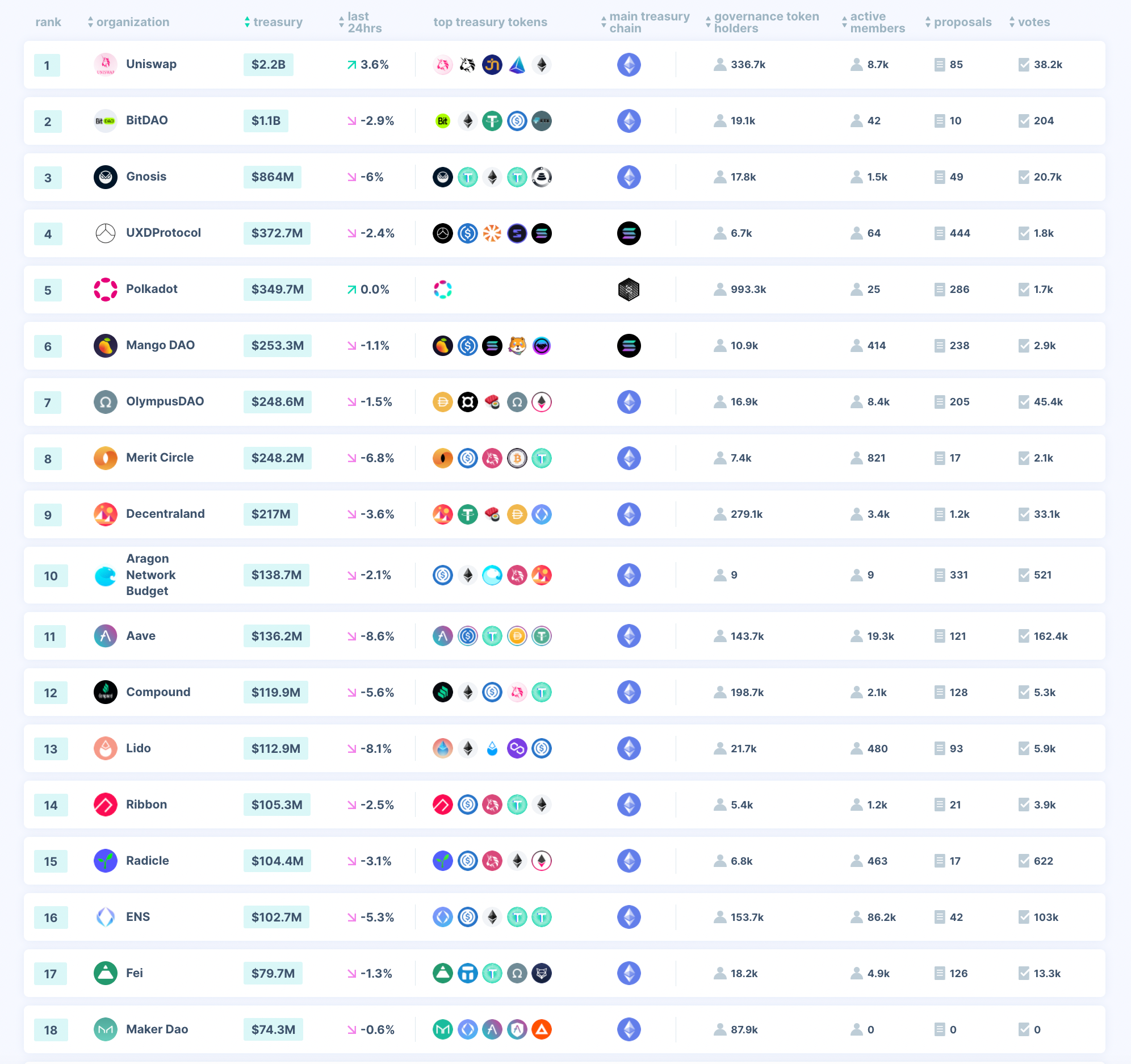Click the $864M treasury value
The image size is (1131, 1064).
pyautogui.click(x=273, y=177)
